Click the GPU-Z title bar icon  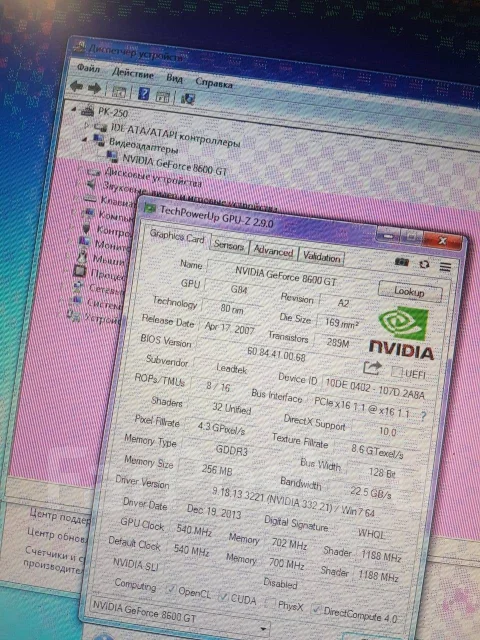click(x=150, y=208)
